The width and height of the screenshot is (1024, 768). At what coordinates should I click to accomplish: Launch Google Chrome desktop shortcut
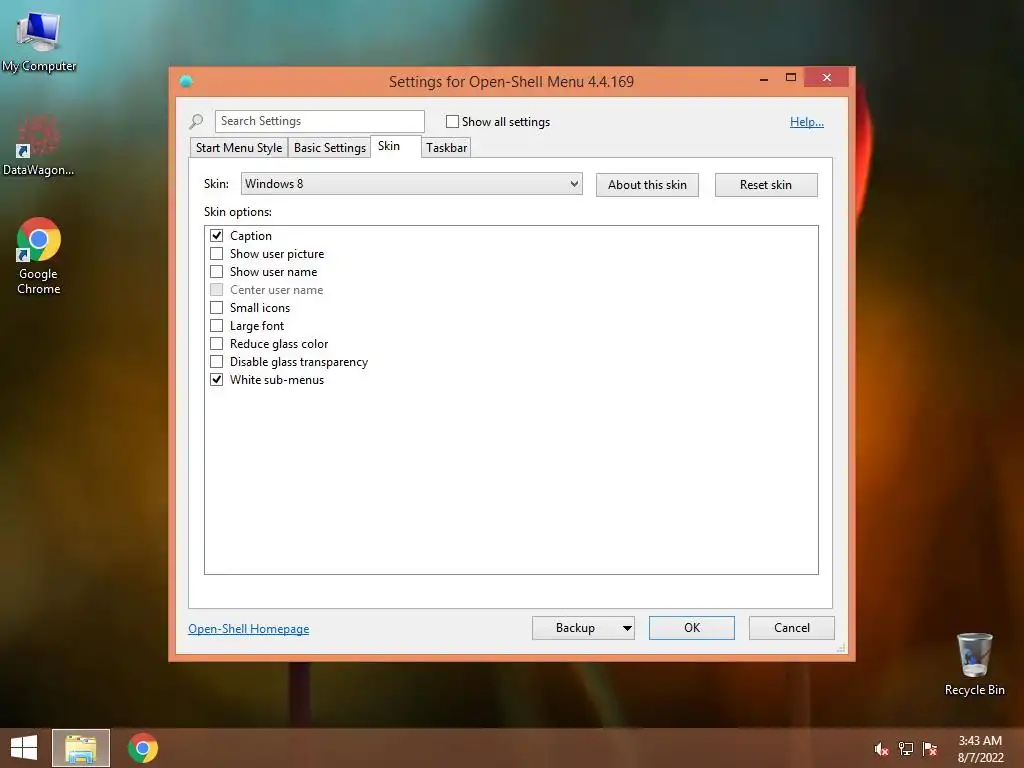tap(39, 256)
